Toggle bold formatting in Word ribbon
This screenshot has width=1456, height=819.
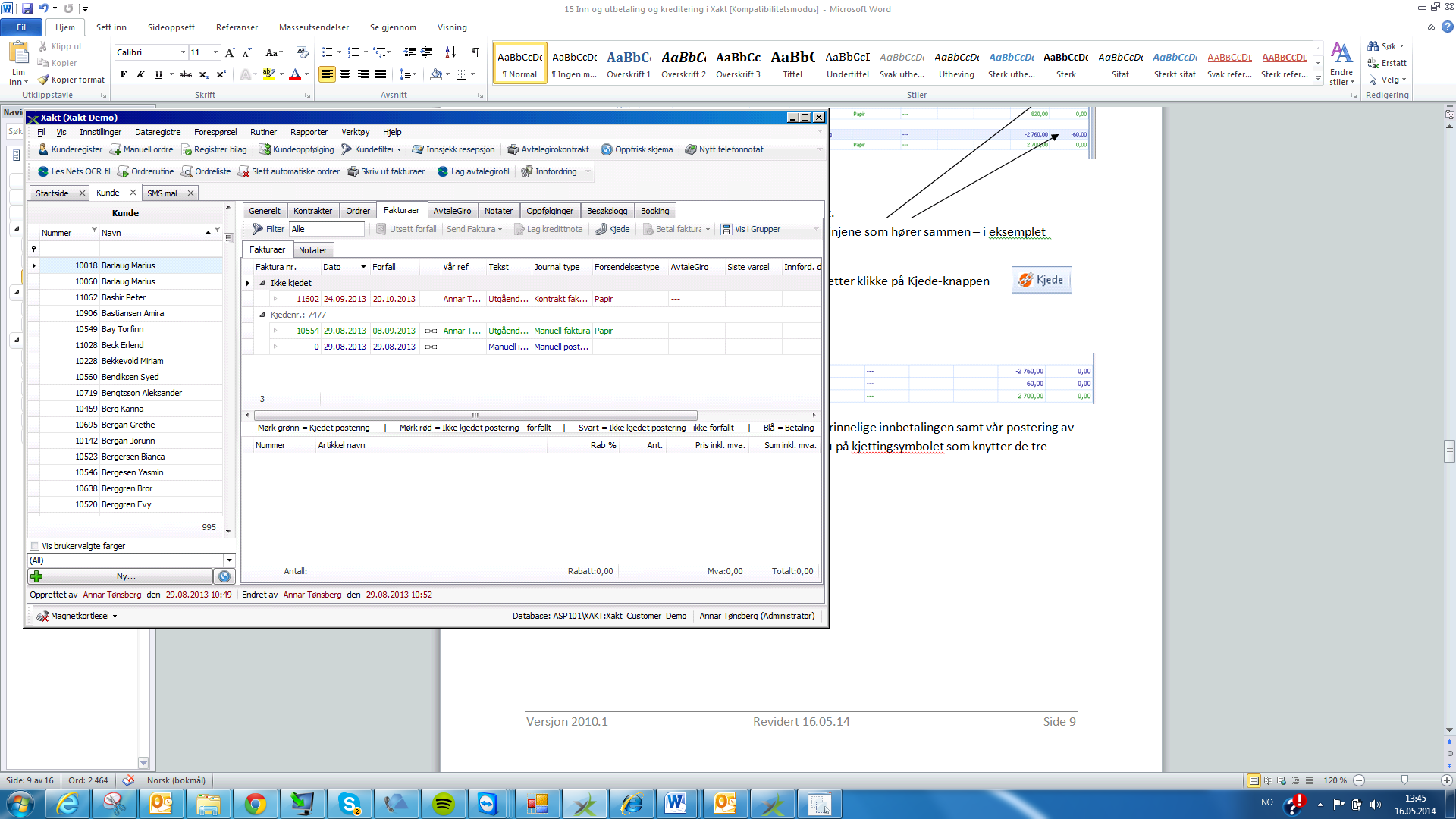point(123,74)
